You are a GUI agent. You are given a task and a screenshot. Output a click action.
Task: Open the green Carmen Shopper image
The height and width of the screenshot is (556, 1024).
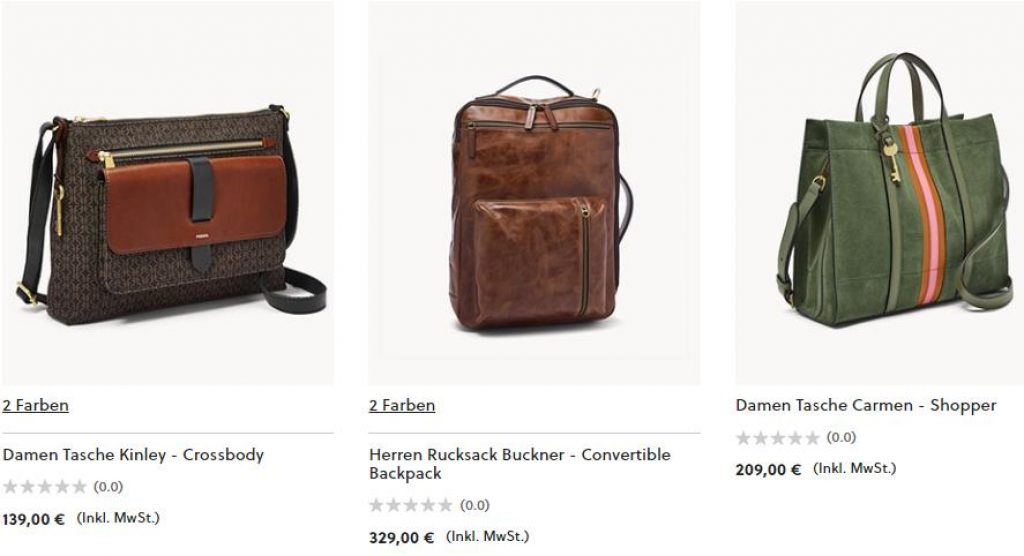[879, 193]
